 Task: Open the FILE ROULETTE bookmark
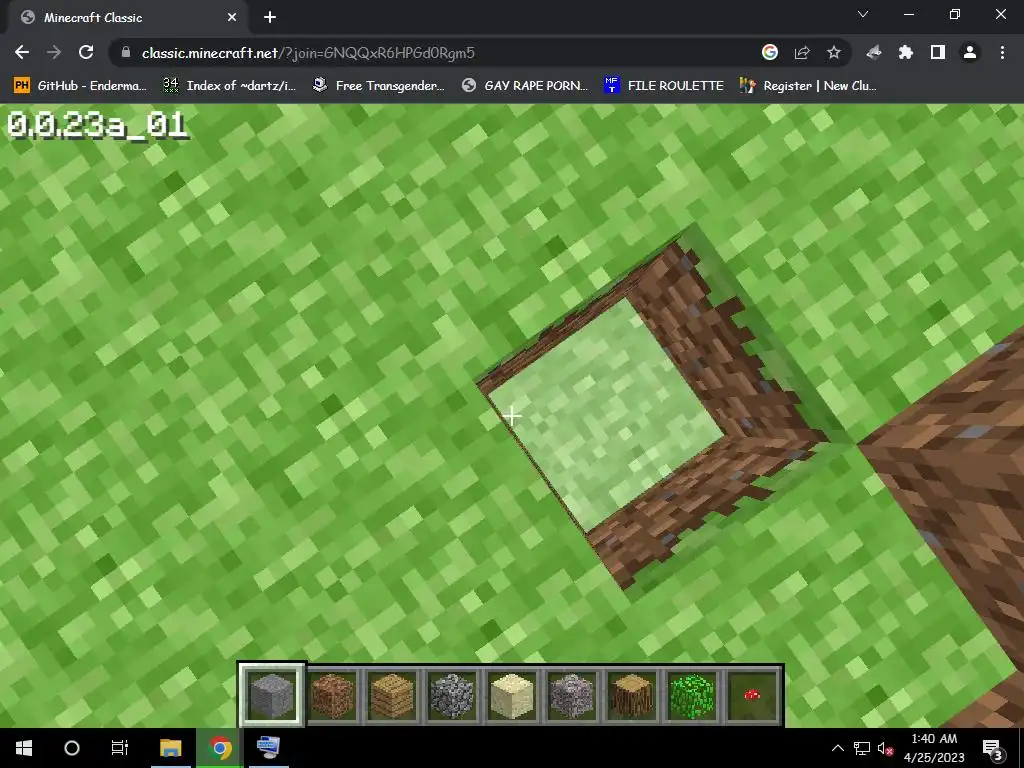click(664, 86)
